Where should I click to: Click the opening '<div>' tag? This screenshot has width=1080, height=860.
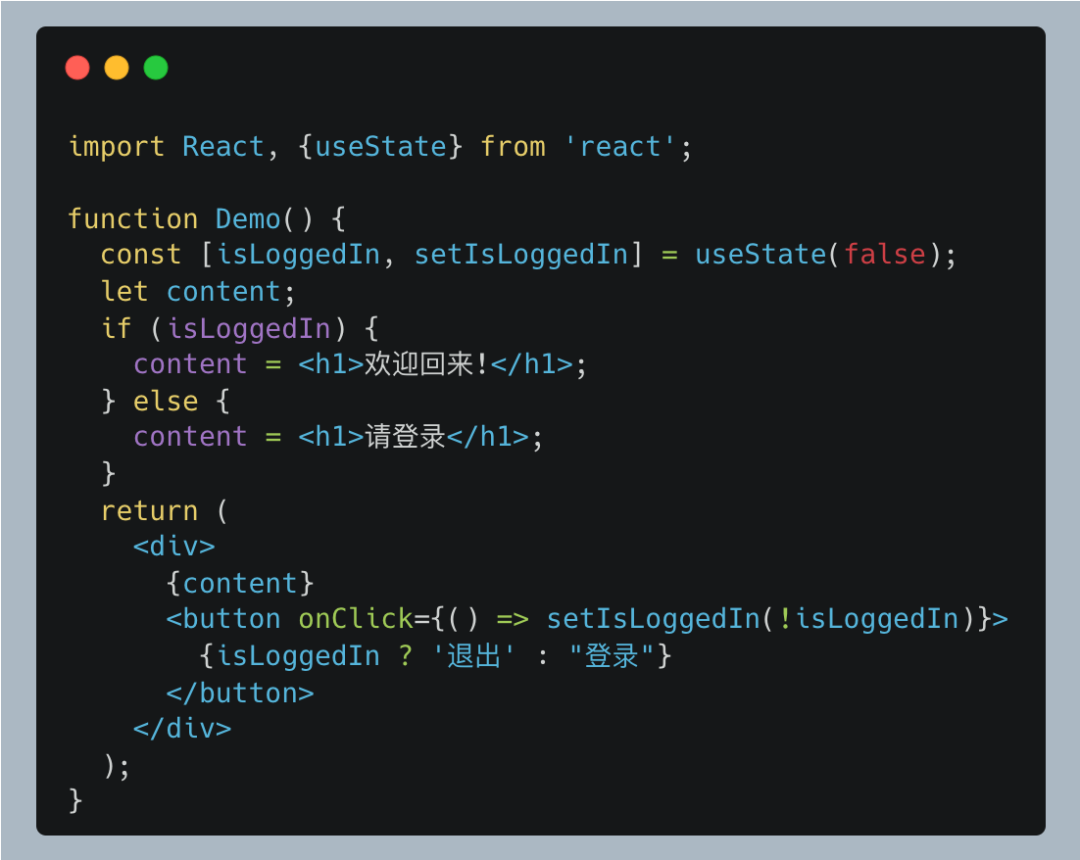click(174, 547)
